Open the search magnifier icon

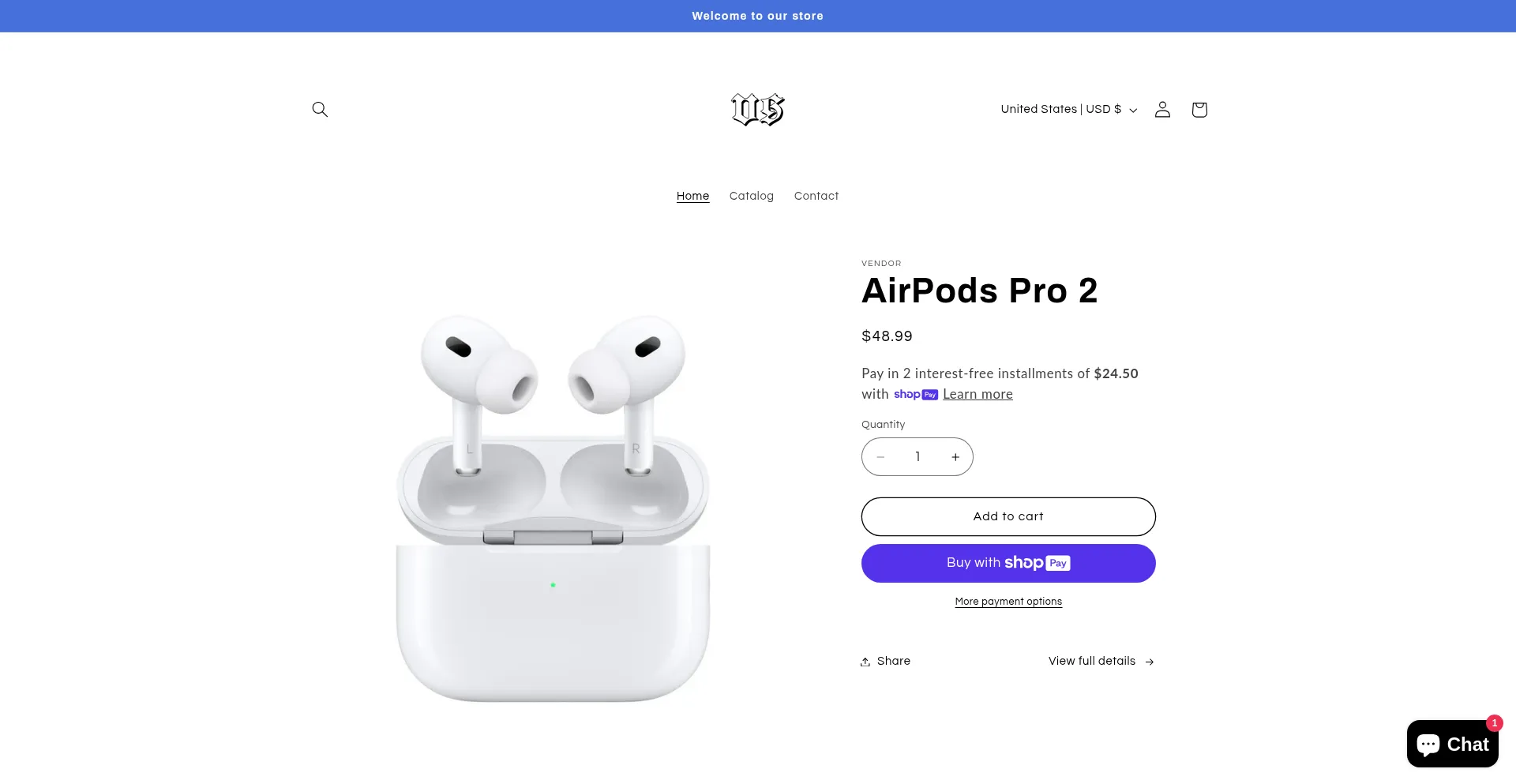pos(320,109)
